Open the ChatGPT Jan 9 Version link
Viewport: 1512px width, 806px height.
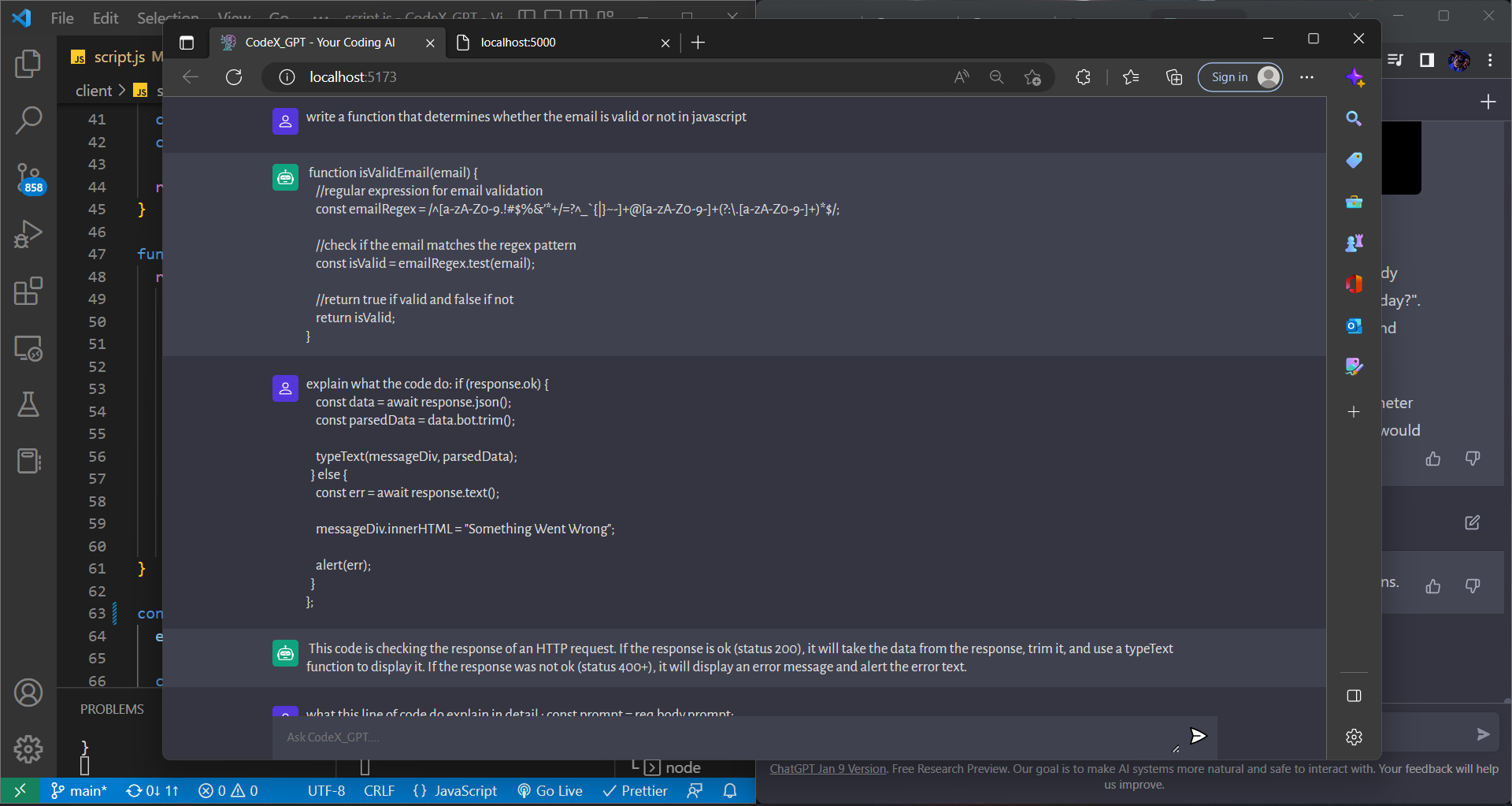(x=827, y=768)
